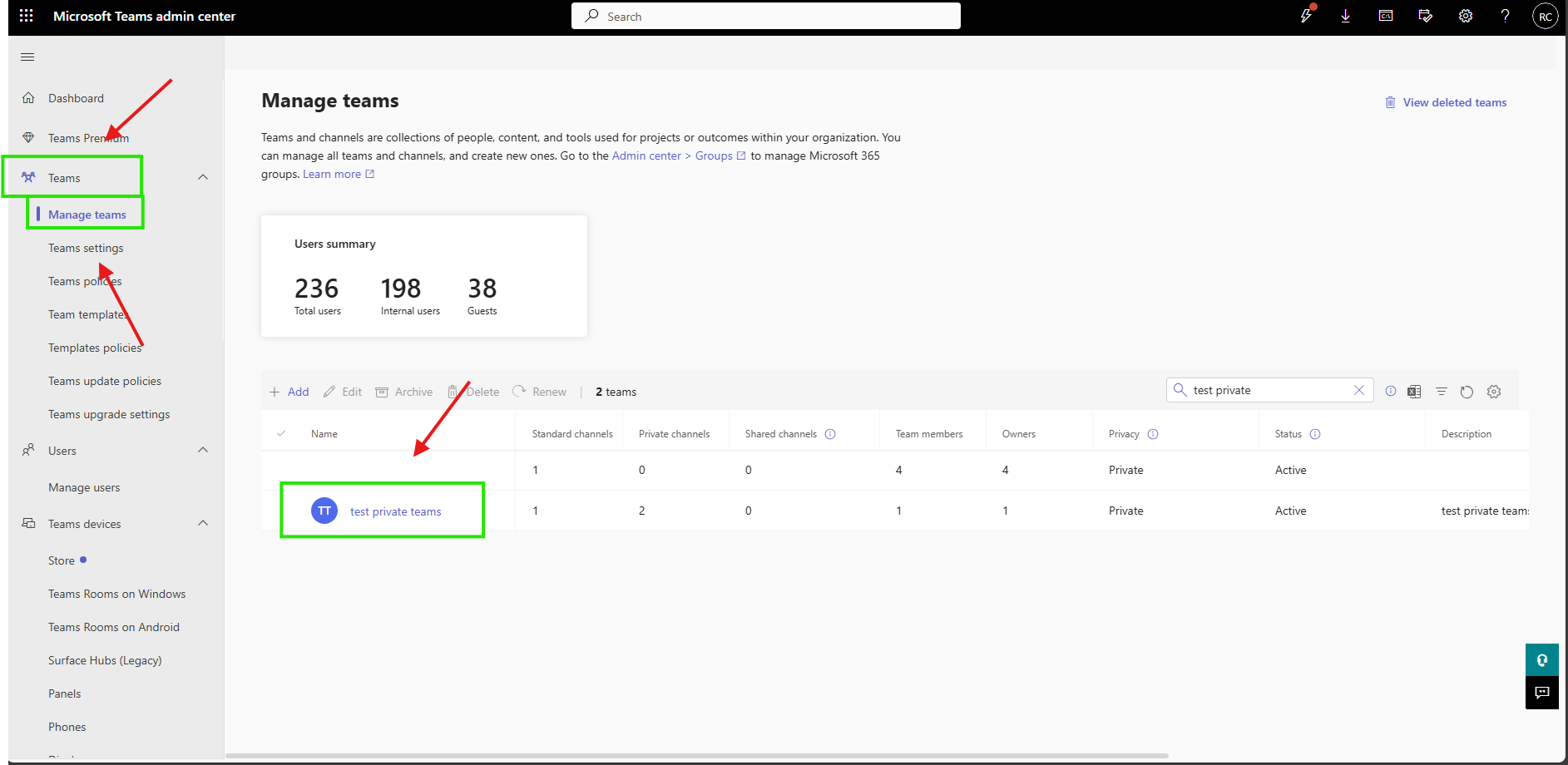Open Surface Hubs (Legacy)
The height and width of the screenshot is (765, 1568).
105,660
